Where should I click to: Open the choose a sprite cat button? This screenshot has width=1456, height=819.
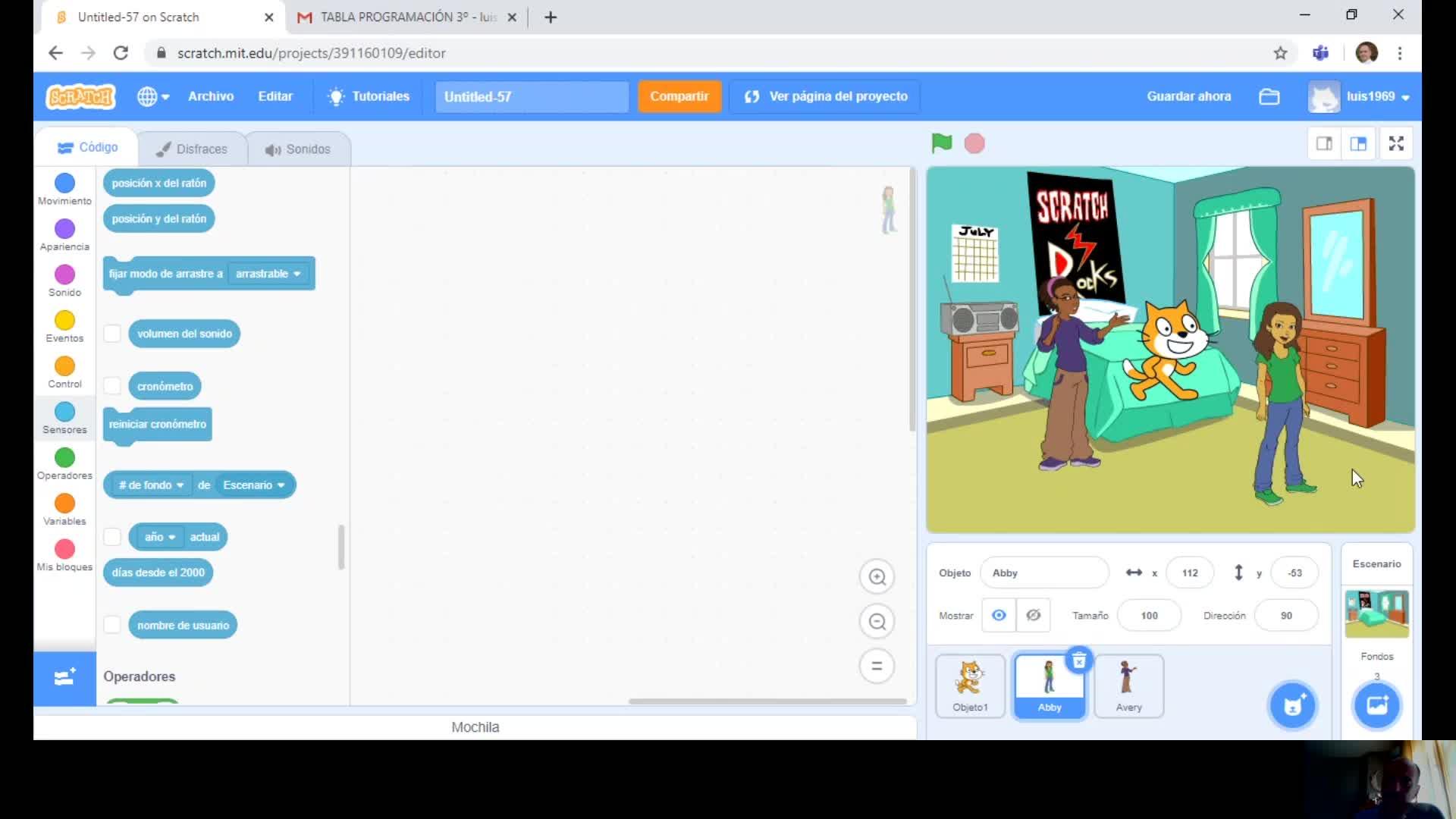1293,706
